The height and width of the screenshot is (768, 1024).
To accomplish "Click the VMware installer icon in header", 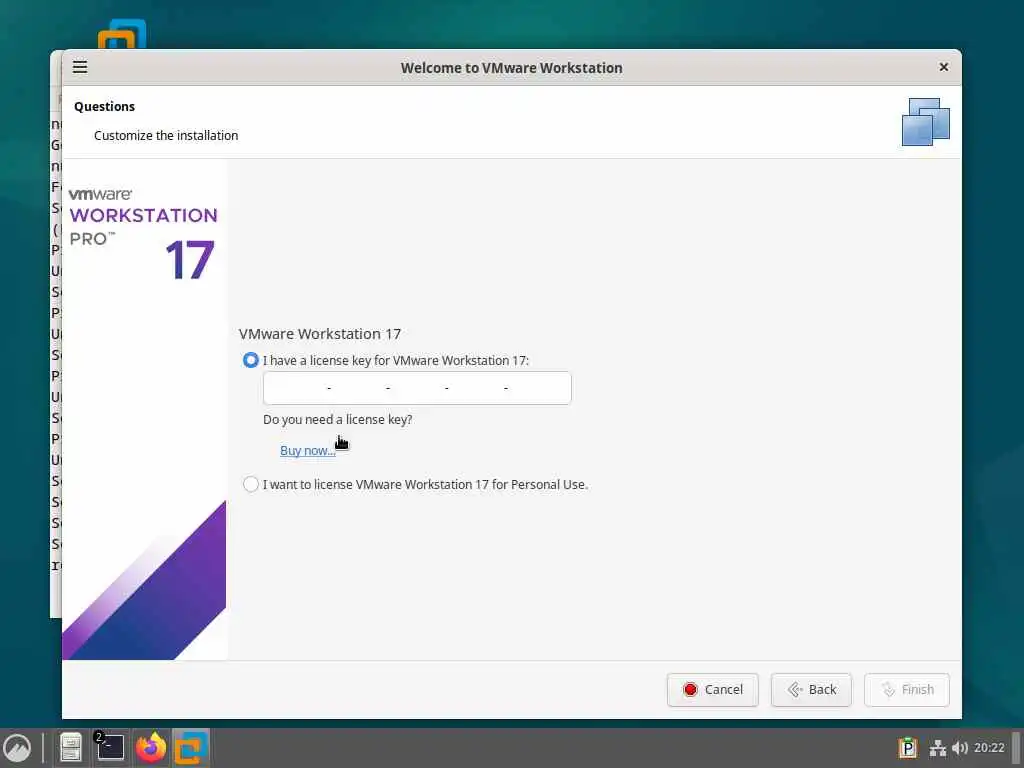I will tap(925, 121).
